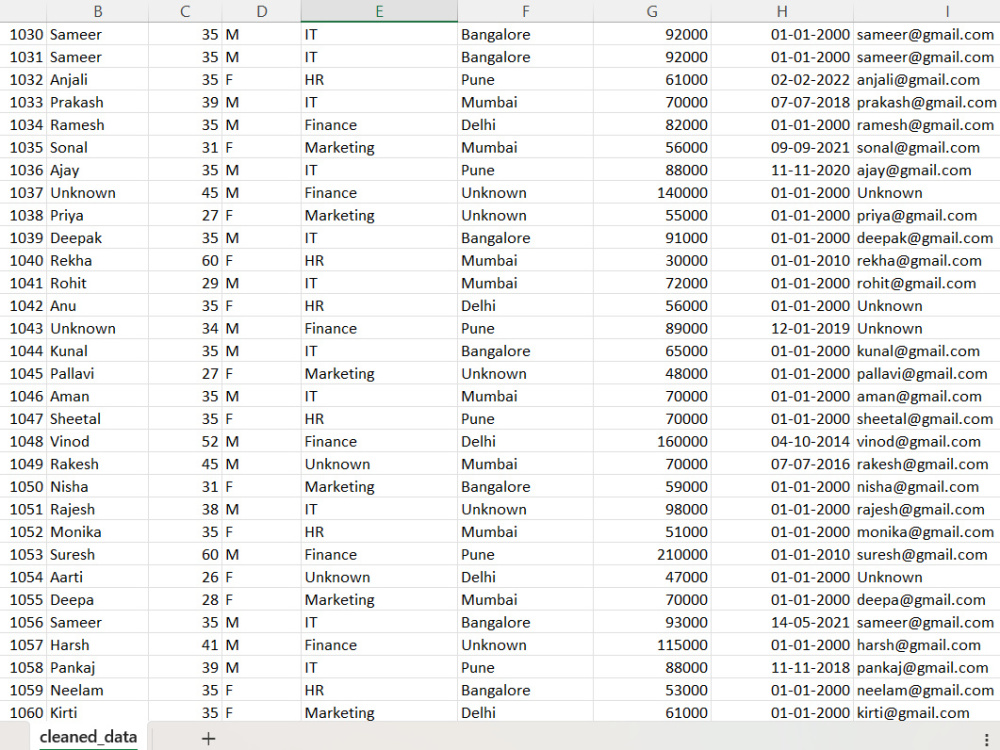Select column B header
Screen dimensions: 1000x750
coord(98,11)
